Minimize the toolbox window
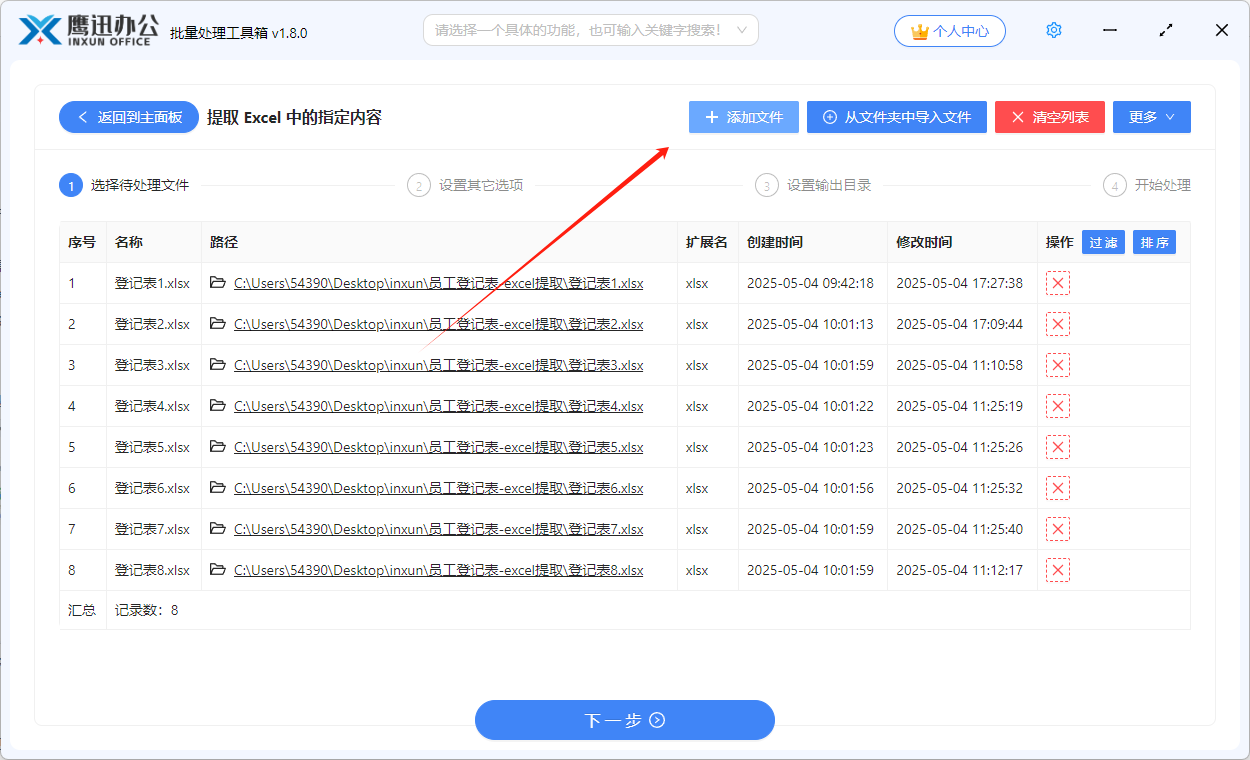Image resolution: width=1250 pixels, height=760 pixels. pyautogui.click(x=1110, y=30)
